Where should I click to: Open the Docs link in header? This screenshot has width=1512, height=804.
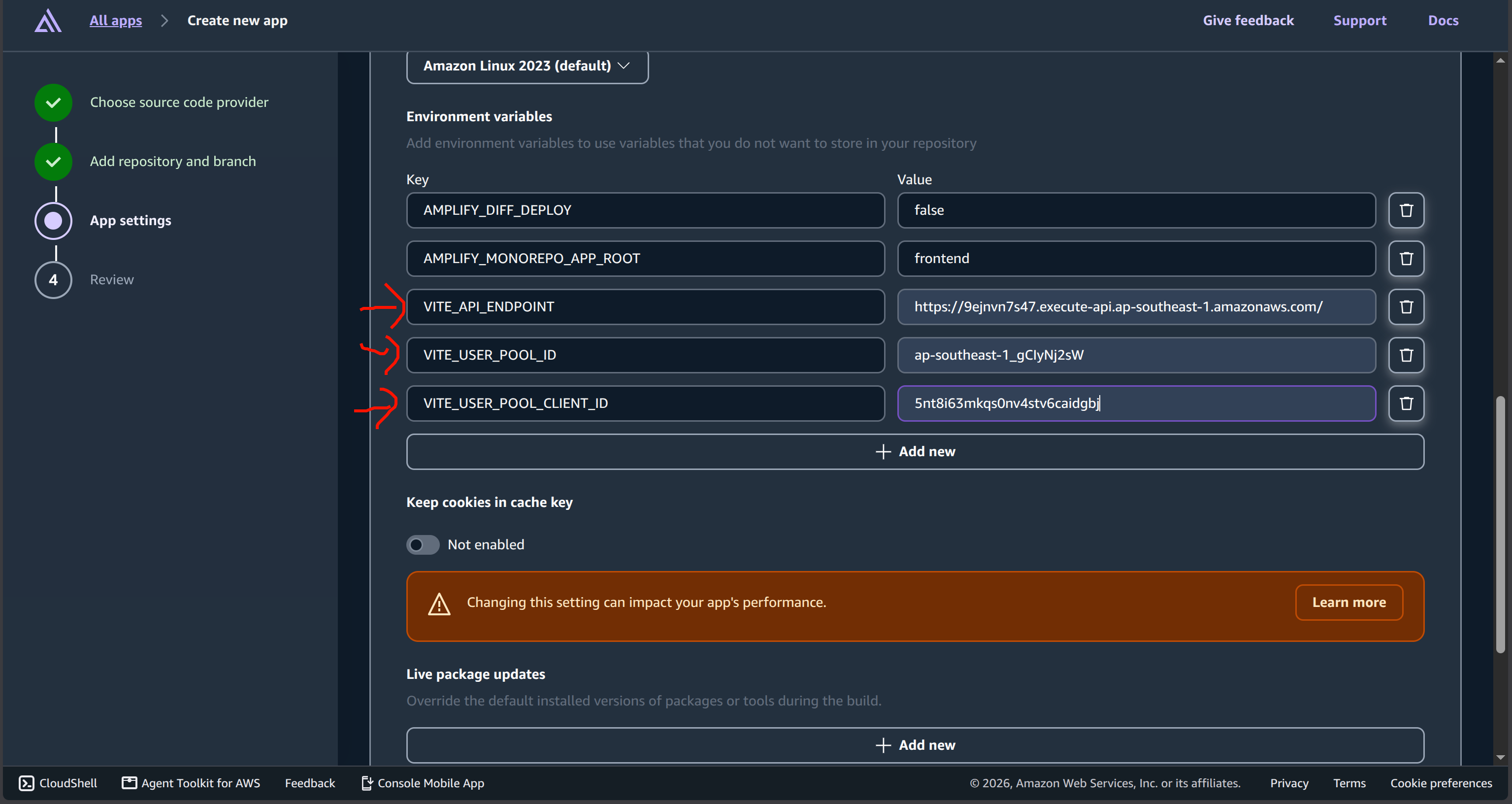pos(1443,21)
